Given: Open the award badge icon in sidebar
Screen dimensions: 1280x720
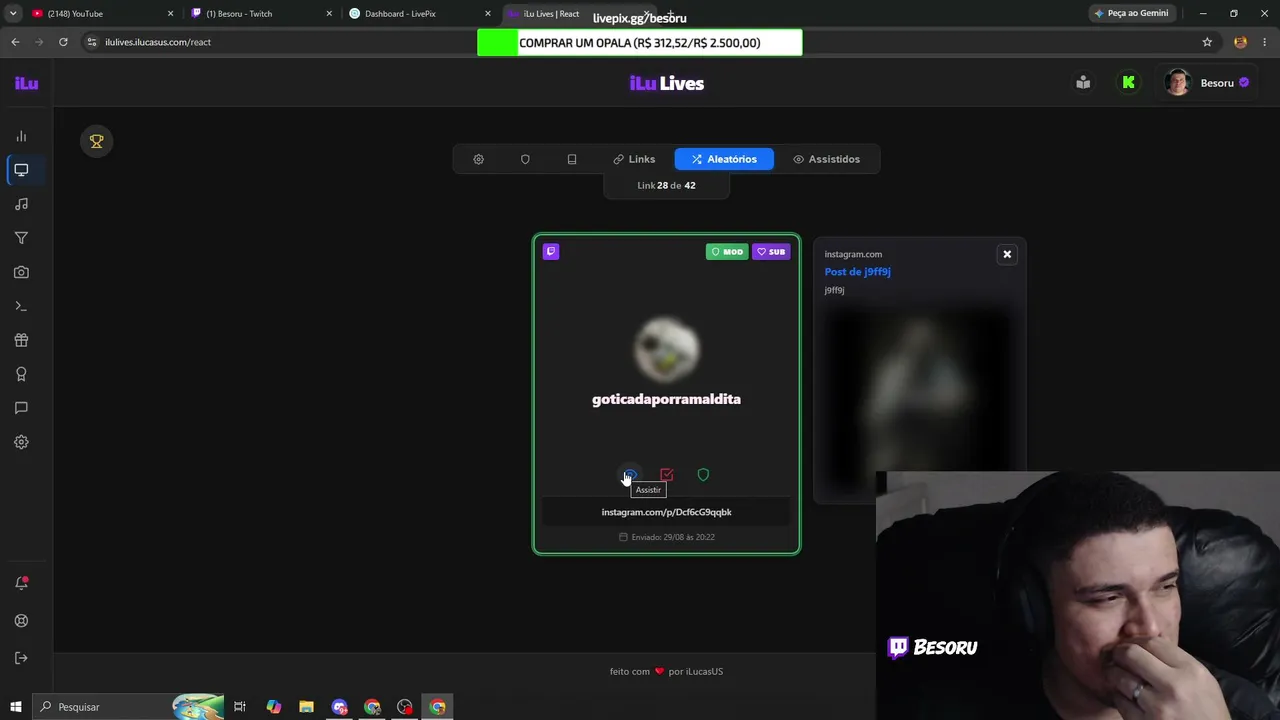Looking at the screenshot, I should point(21,374).
